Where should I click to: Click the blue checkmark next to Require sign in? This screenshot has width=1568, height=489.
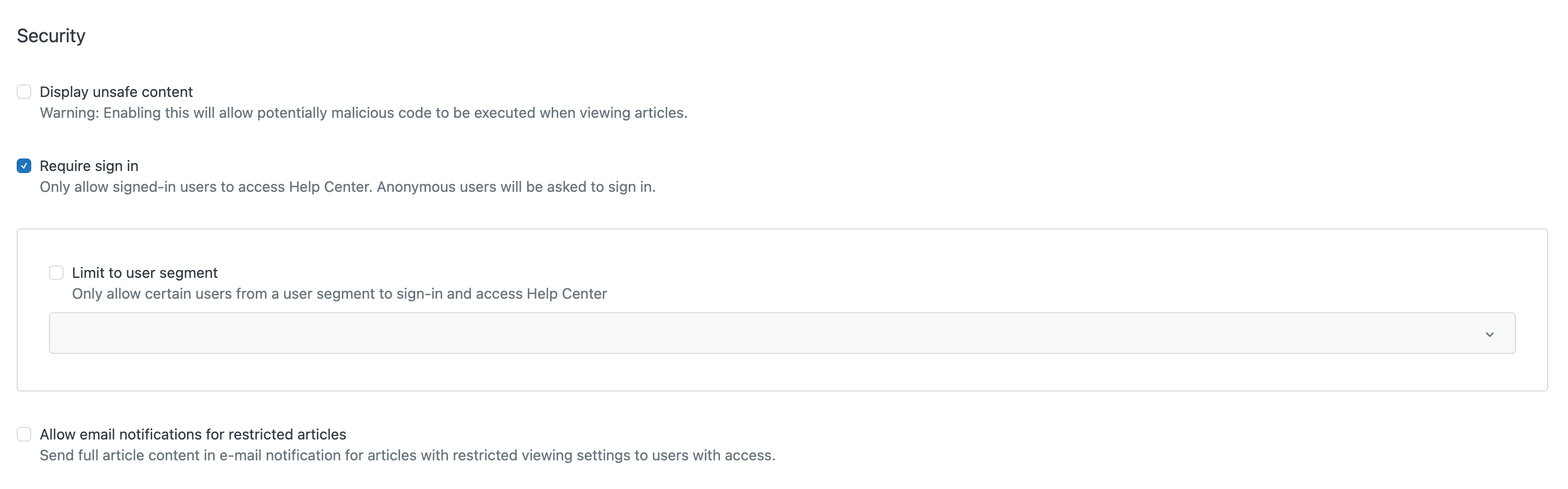tap(24, 166)
